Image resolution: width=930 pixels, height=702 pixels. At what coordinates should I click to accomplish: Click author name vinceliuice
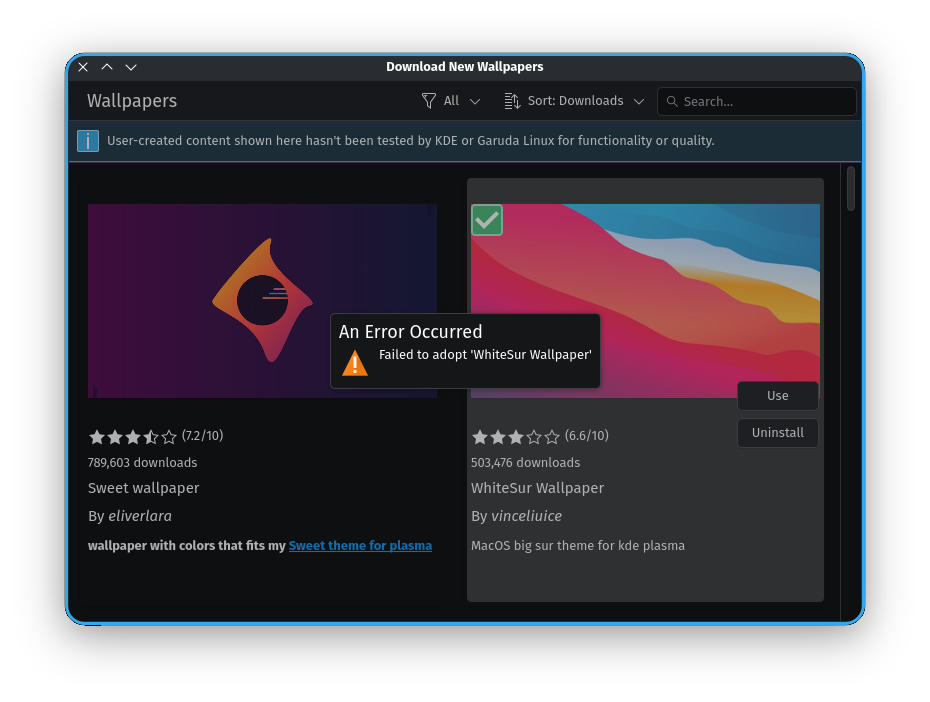point(527,516)
